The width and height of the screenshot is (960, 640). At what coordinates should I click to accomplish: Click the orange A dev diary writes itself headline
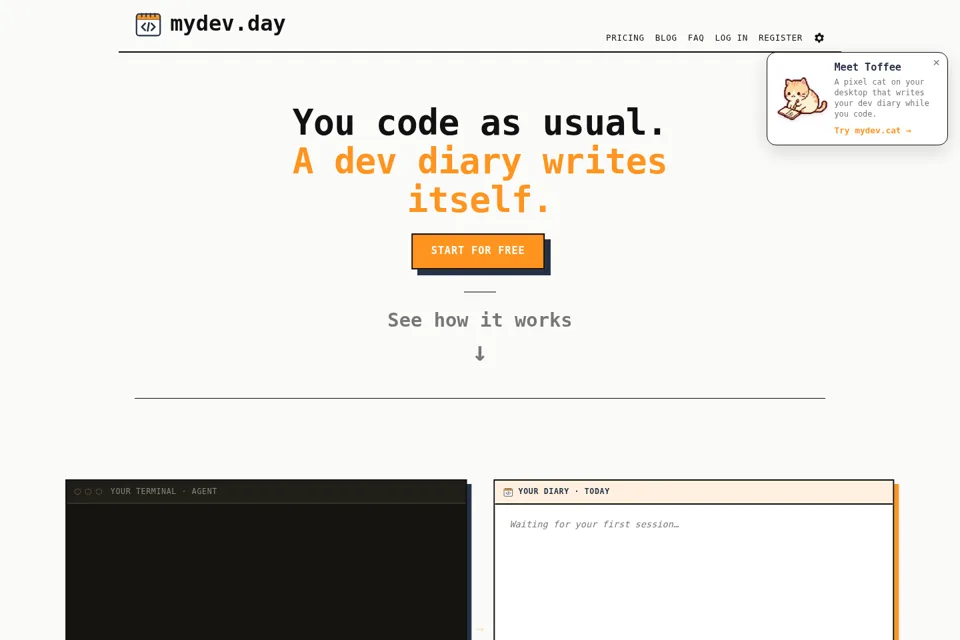(479, 180)
